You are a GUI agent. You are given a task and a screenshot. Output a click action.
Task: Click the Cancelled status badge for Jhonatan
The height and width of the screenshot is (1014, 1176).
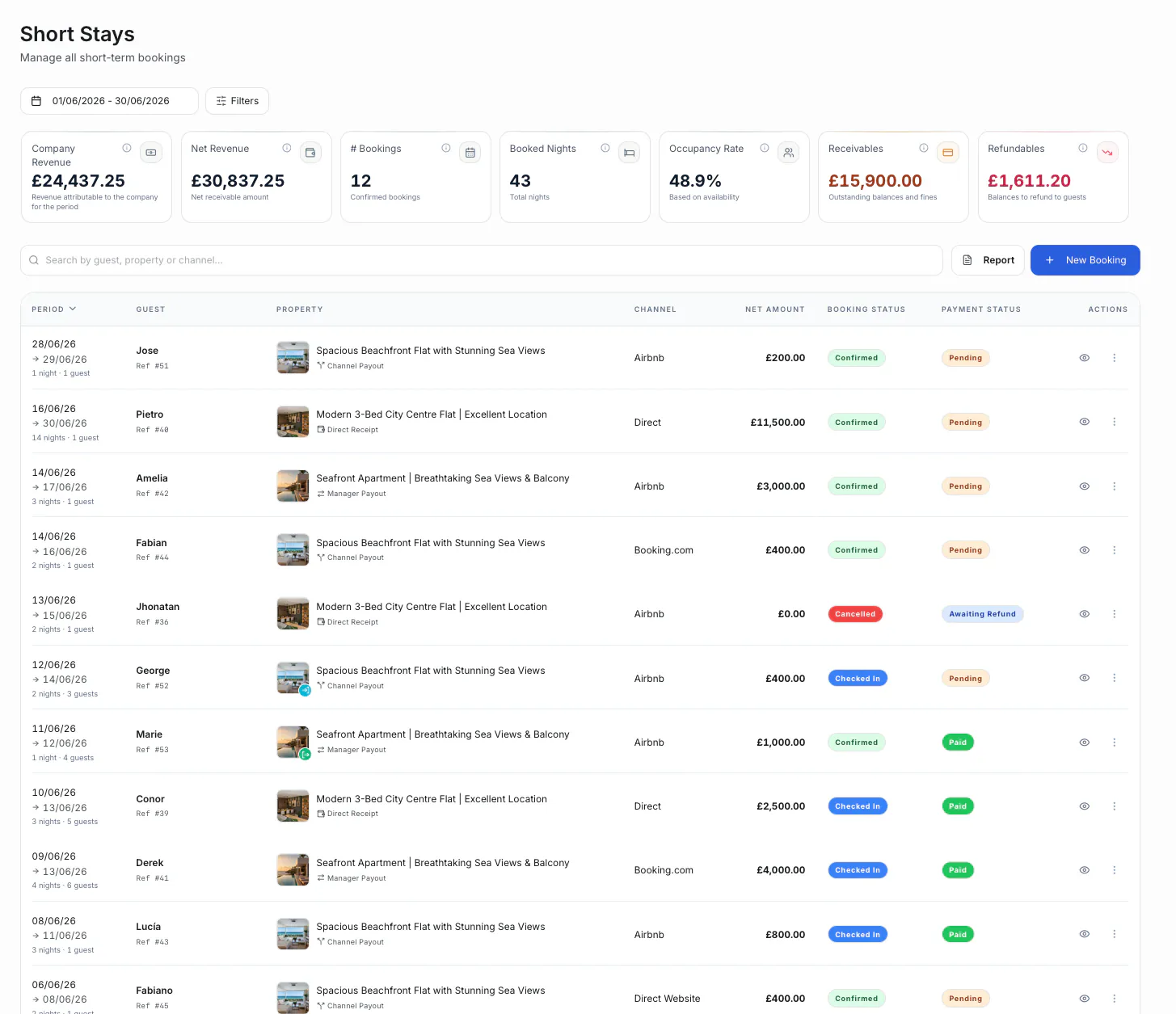[x=855, y=614]
